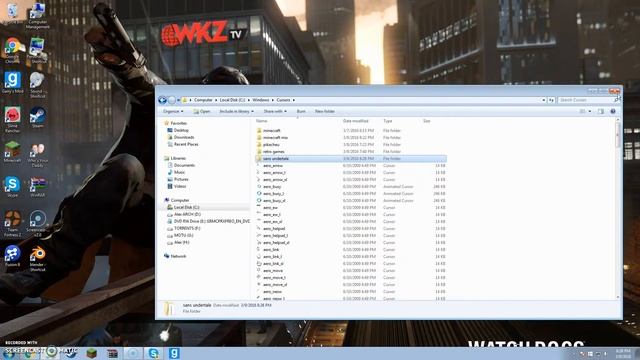The width and height of the screenshot is (640, 360).
Task: Open the Skype desktop icon
Action: point(12,187)
